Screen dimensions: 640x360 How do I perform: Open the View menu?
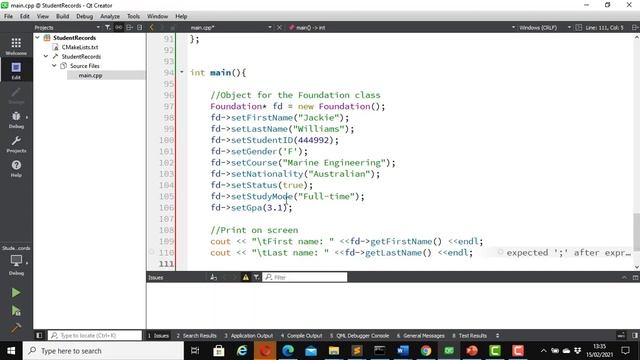pyautogui.click(x=42, y=16)
